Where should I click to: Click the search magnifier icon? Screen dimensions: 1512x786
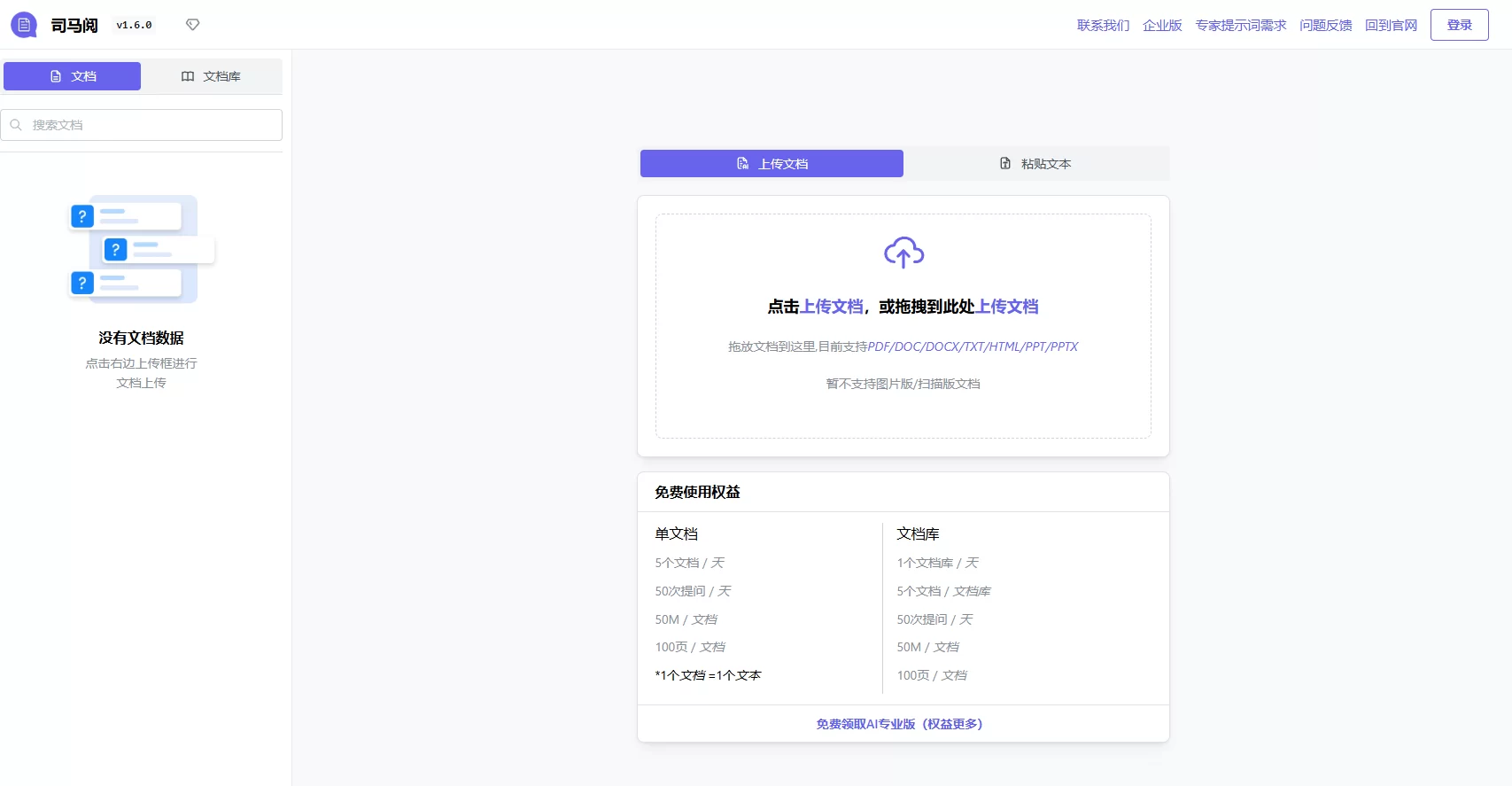pyautogui.click(x=16, y=125)
